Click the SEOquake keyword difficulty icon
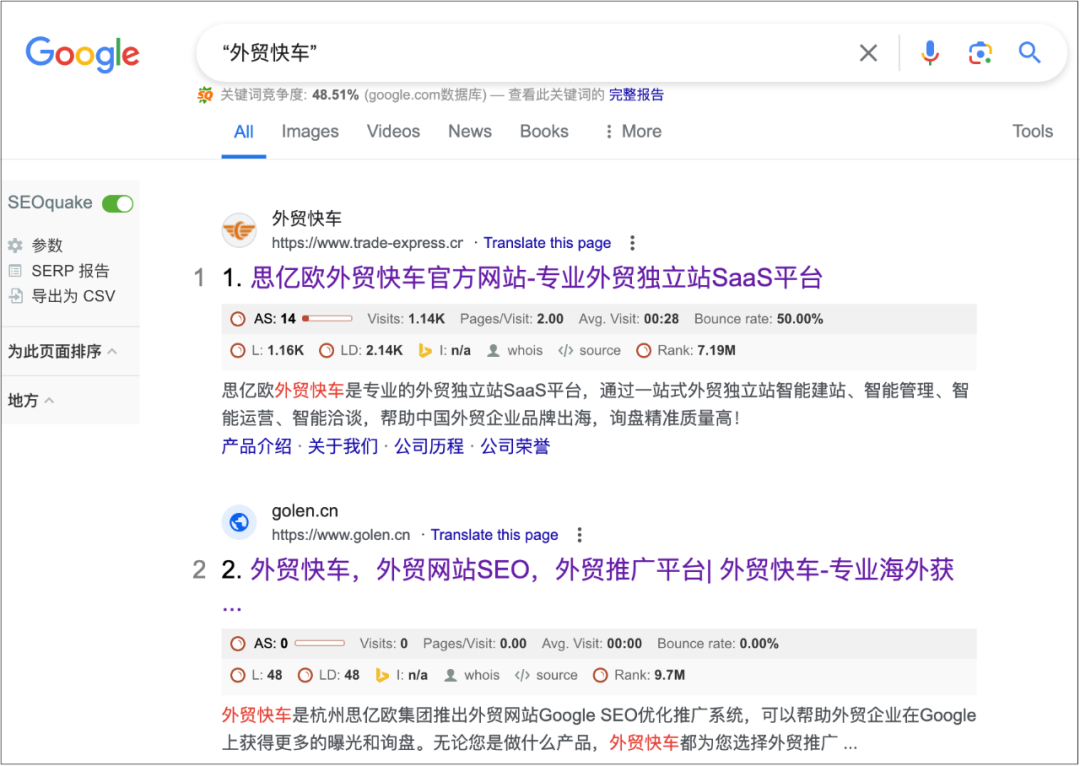 (205, 95)
